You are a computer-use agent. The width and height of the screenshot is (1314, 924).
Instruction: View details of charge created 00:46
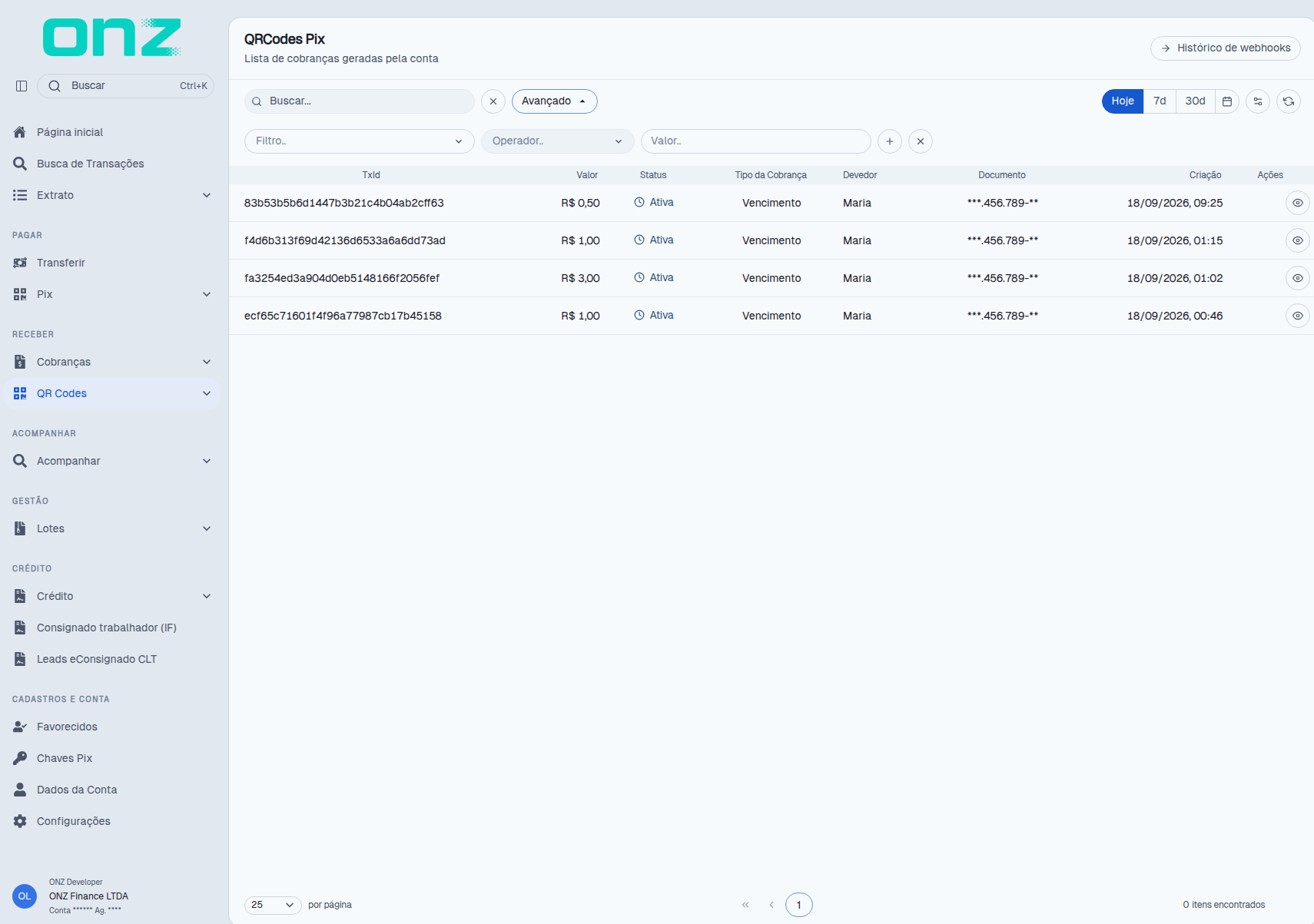point(1298,316)
